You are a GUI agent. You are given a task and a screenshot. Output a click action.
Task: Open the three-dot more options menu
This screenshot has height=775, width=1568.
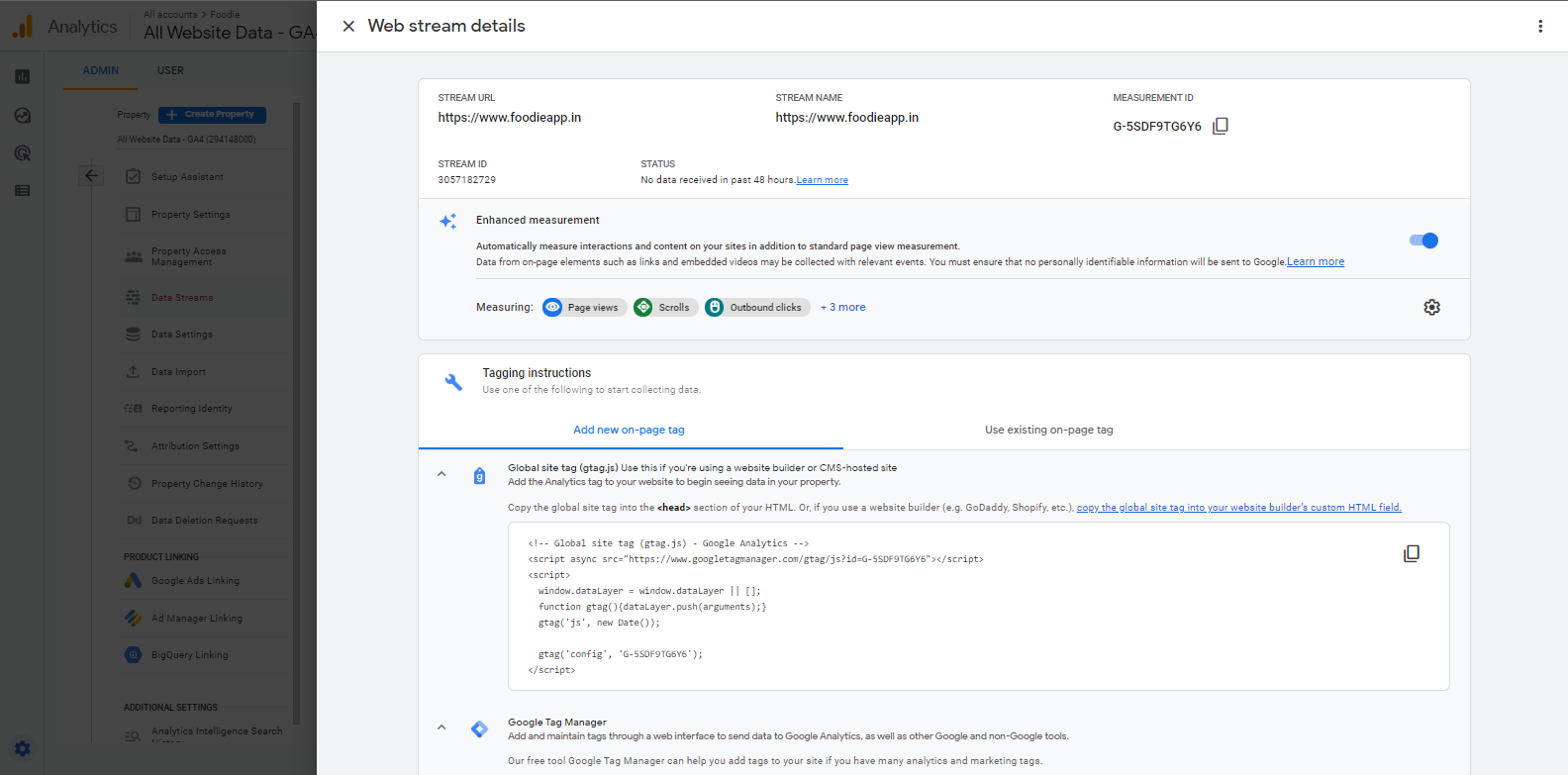1540,27
